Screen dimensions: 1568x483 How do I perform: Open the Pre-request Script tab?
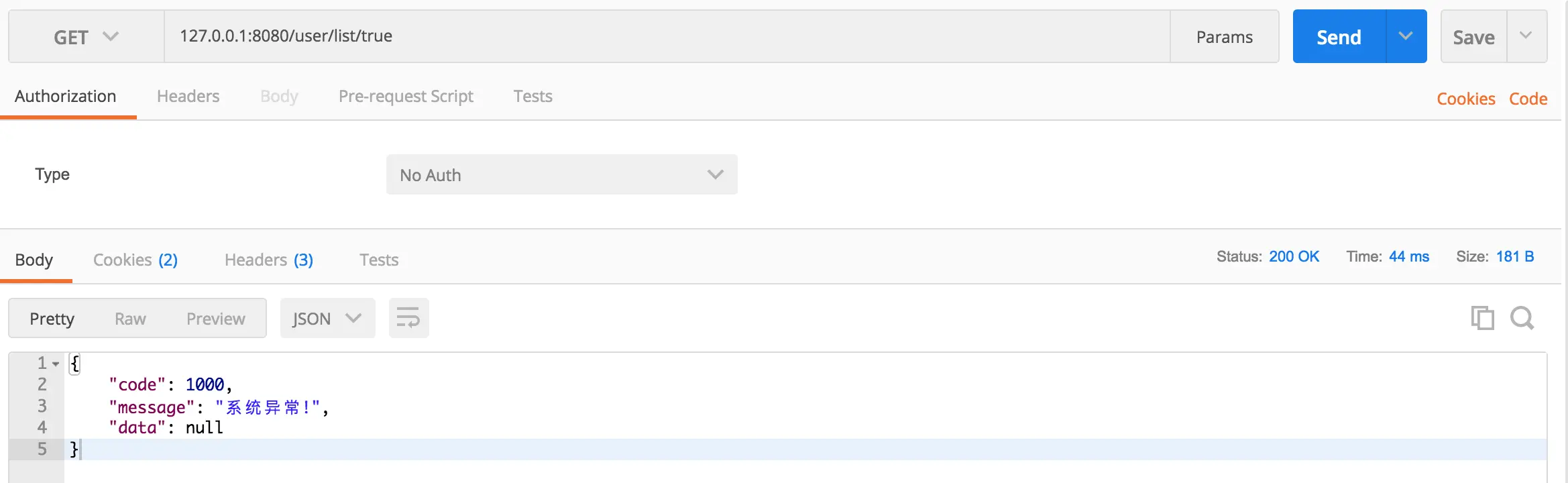tap(406, 97)
